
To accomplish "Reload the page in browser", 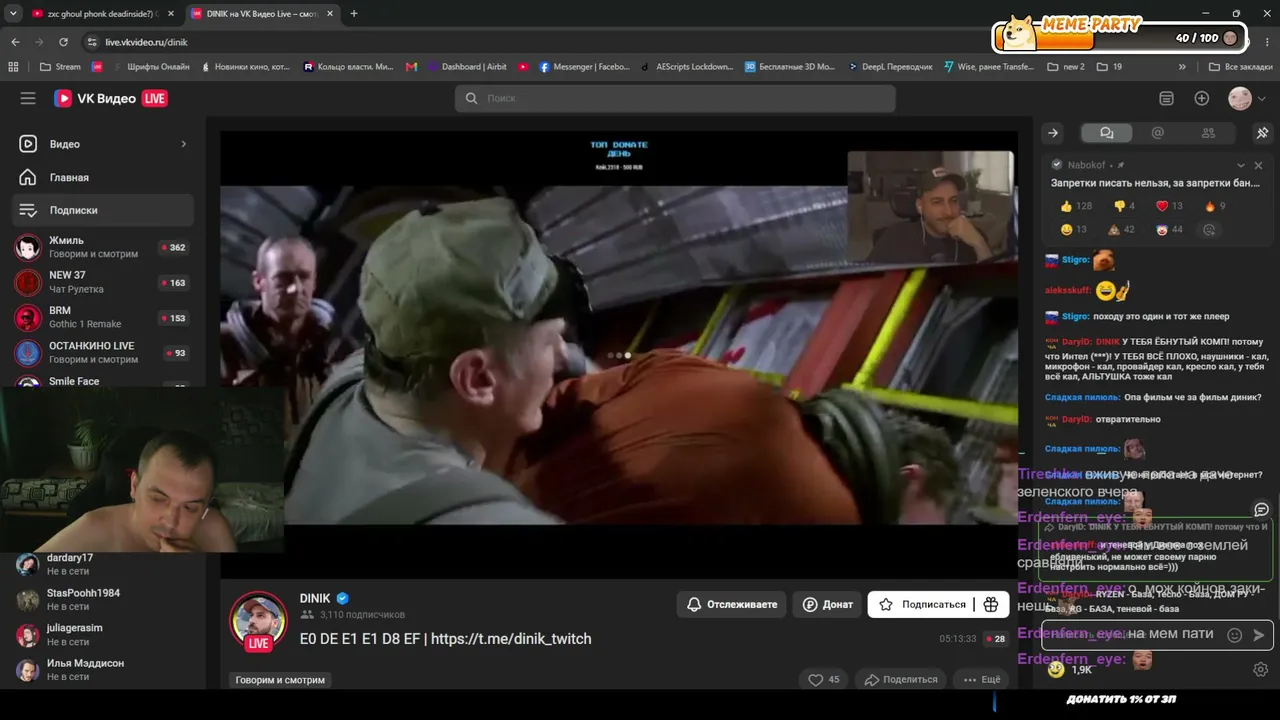I will coord(63,42).
